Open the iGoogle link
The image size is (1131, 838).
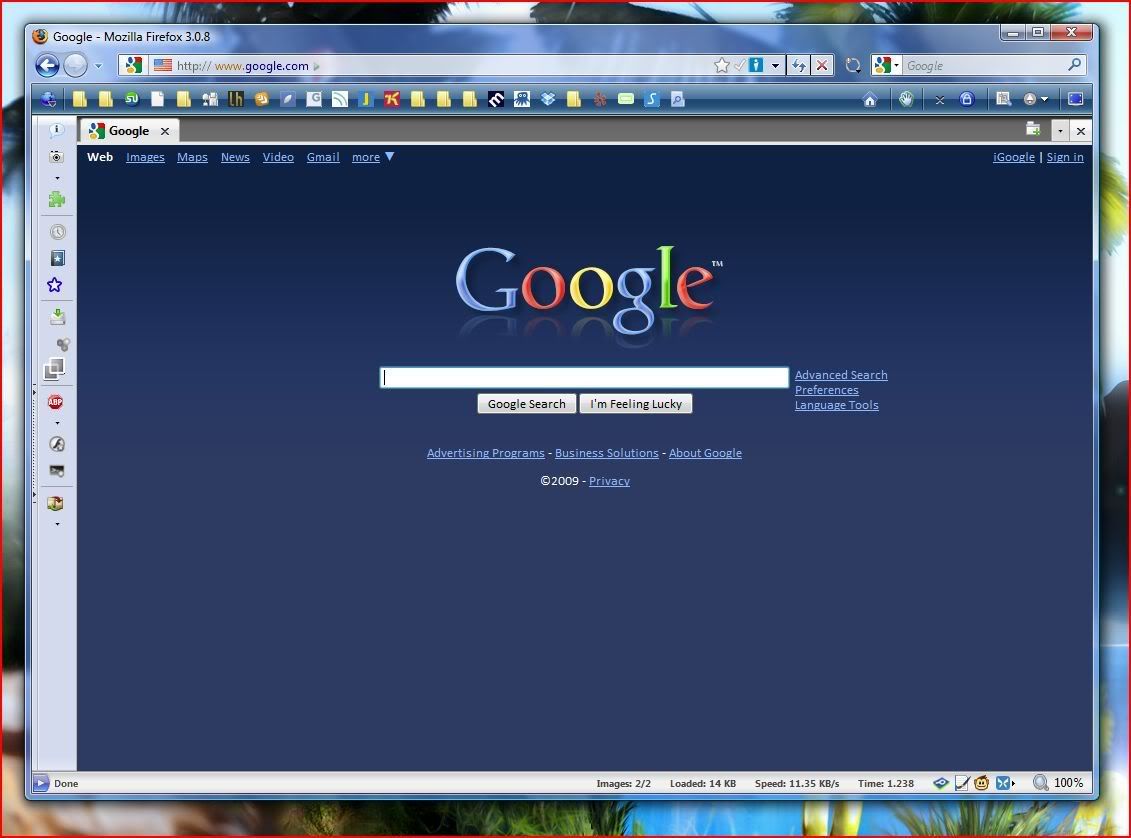pos(1013,157)
